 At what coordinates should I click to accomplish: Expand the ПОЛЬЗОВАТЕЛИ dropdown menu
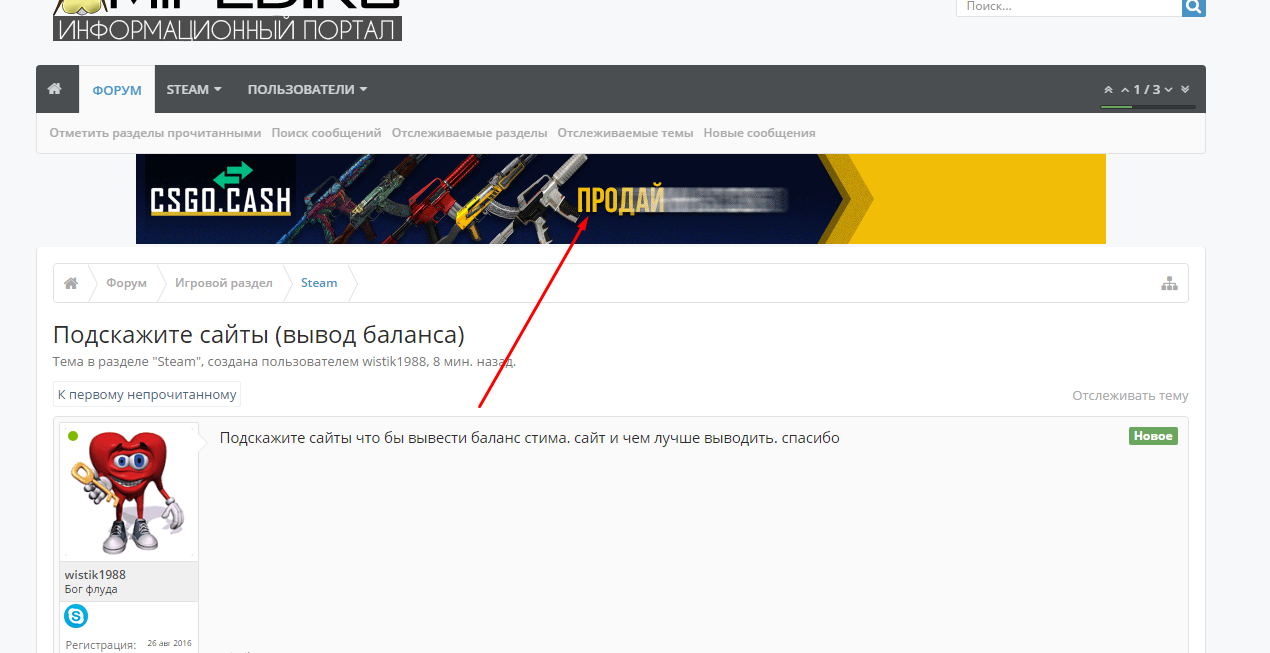(308, 89)
